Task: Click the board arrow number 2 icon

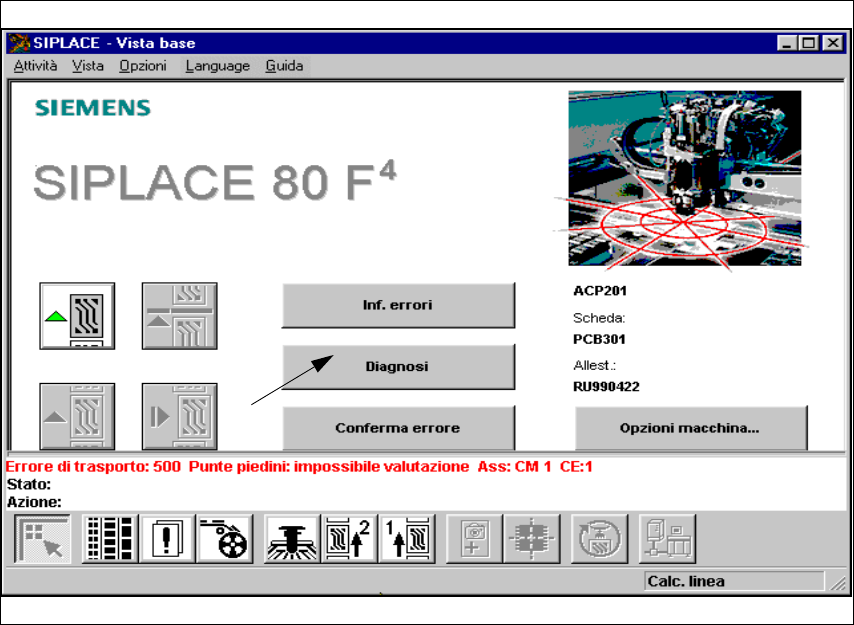Action: [x=349, y=538]
